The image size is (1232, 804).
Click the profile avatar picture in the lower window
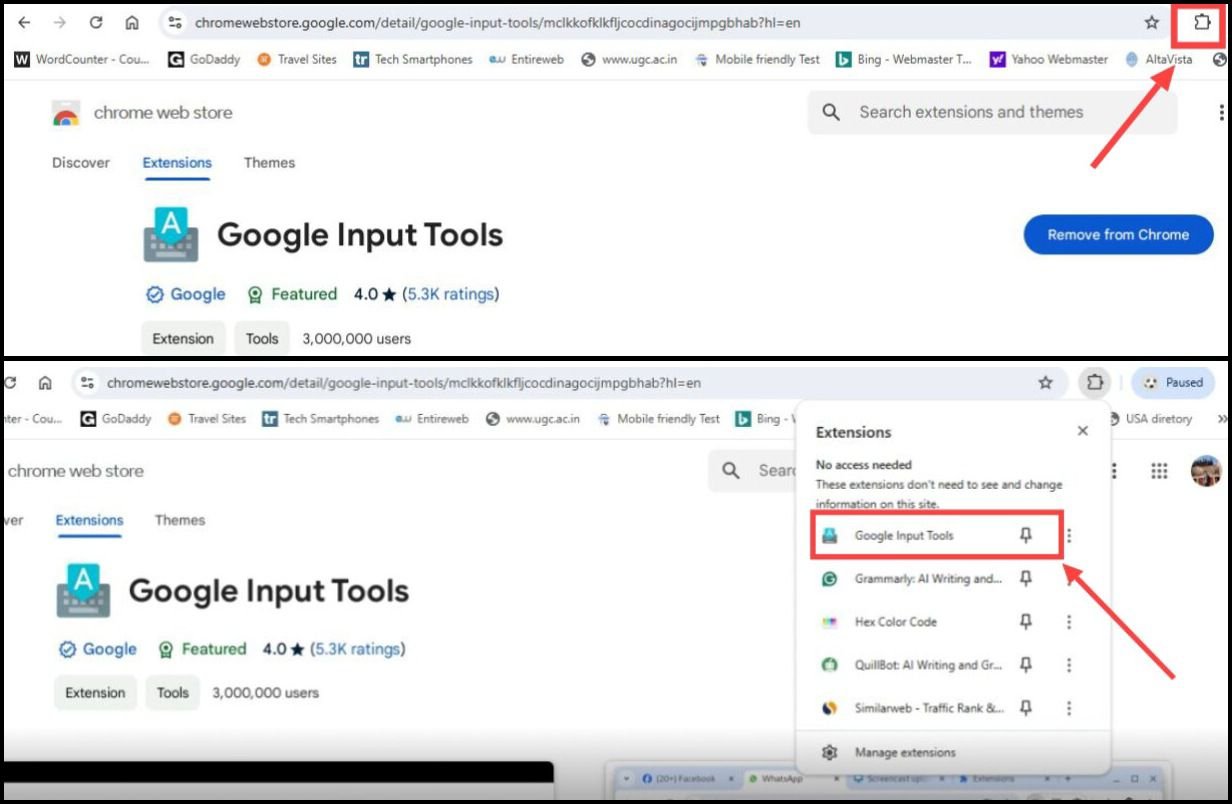1206,471
